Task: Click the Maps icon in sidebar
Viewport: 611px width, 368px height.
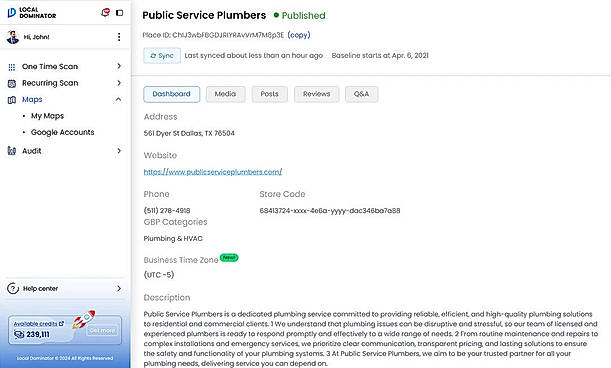Action: (12, 100)
